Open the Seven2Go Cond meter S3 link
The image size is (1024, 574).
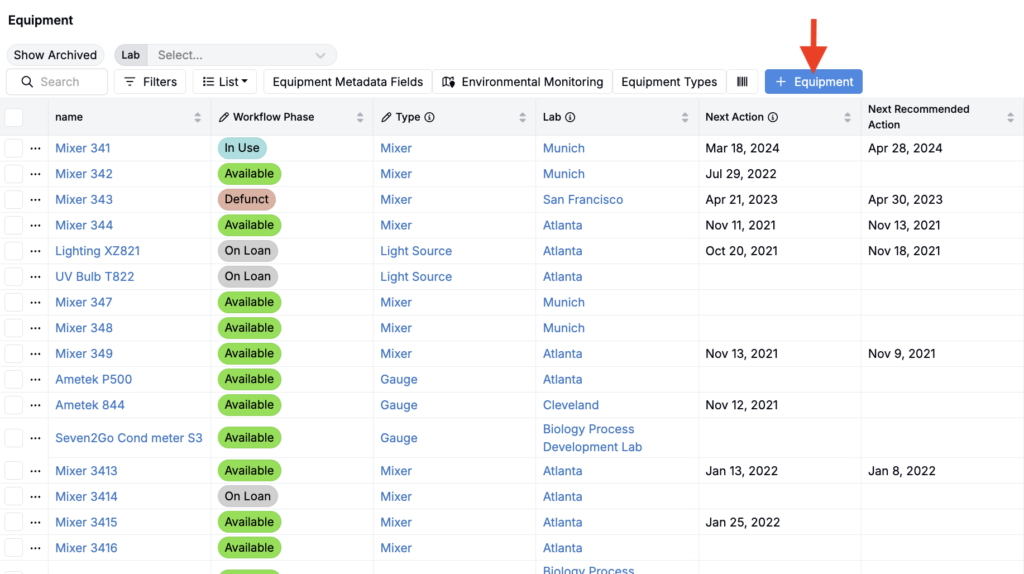click(x=128, y=438)
